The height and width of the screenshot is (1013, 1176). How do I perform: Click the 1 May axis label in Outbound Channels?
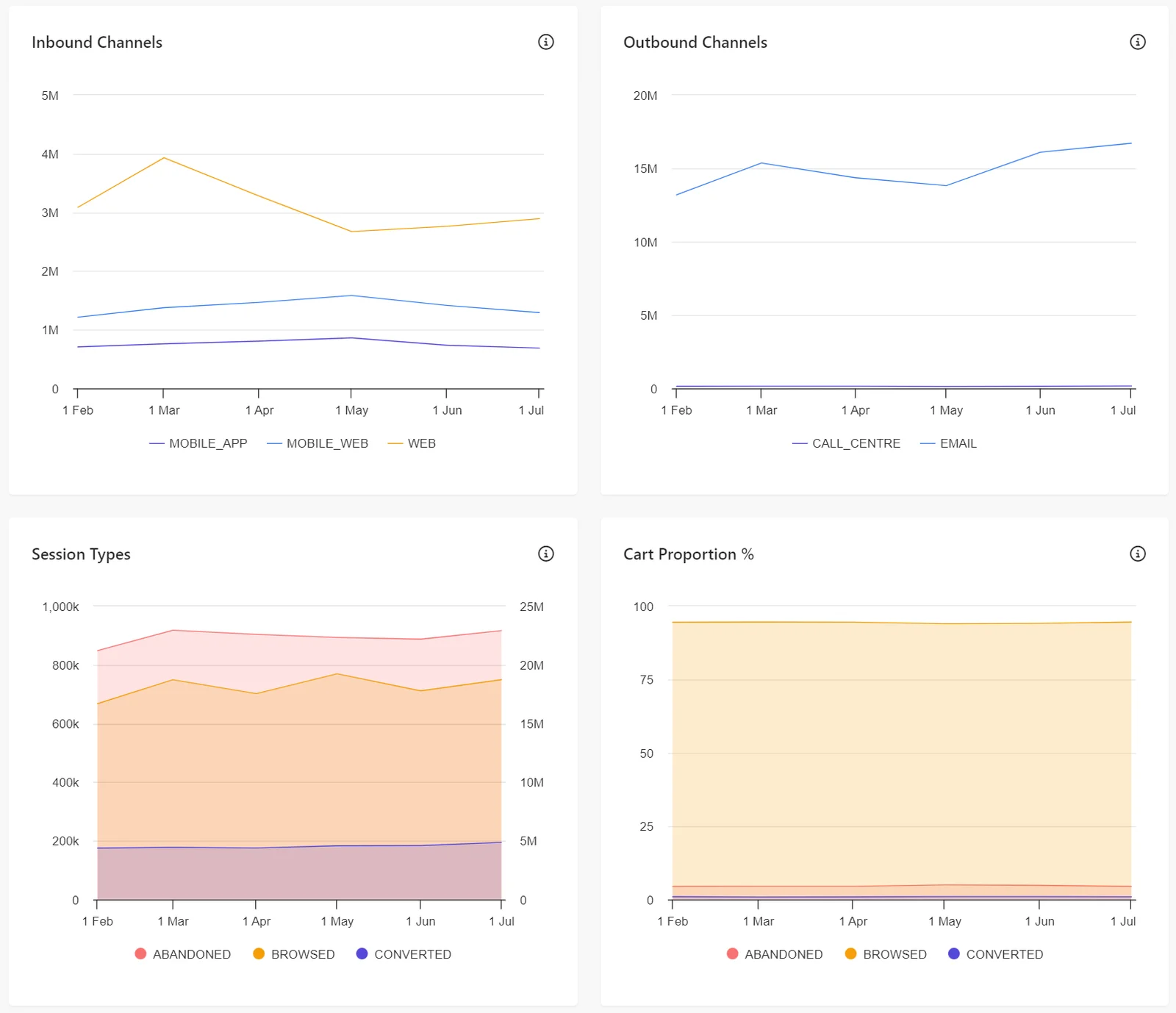point(946,410)
